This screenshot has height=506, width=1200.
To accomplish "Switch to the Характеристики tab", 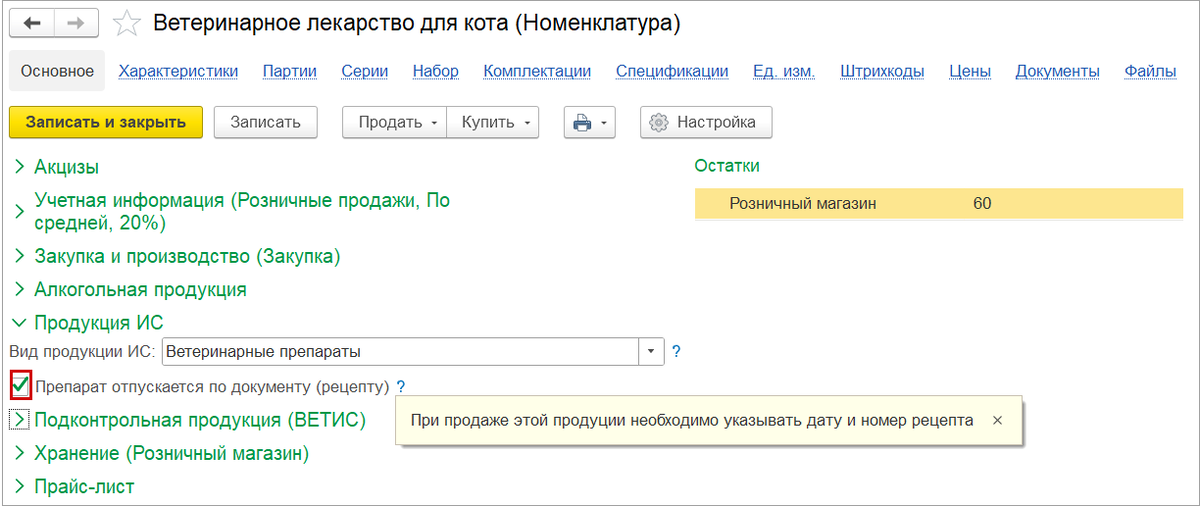I will point(178,71).
